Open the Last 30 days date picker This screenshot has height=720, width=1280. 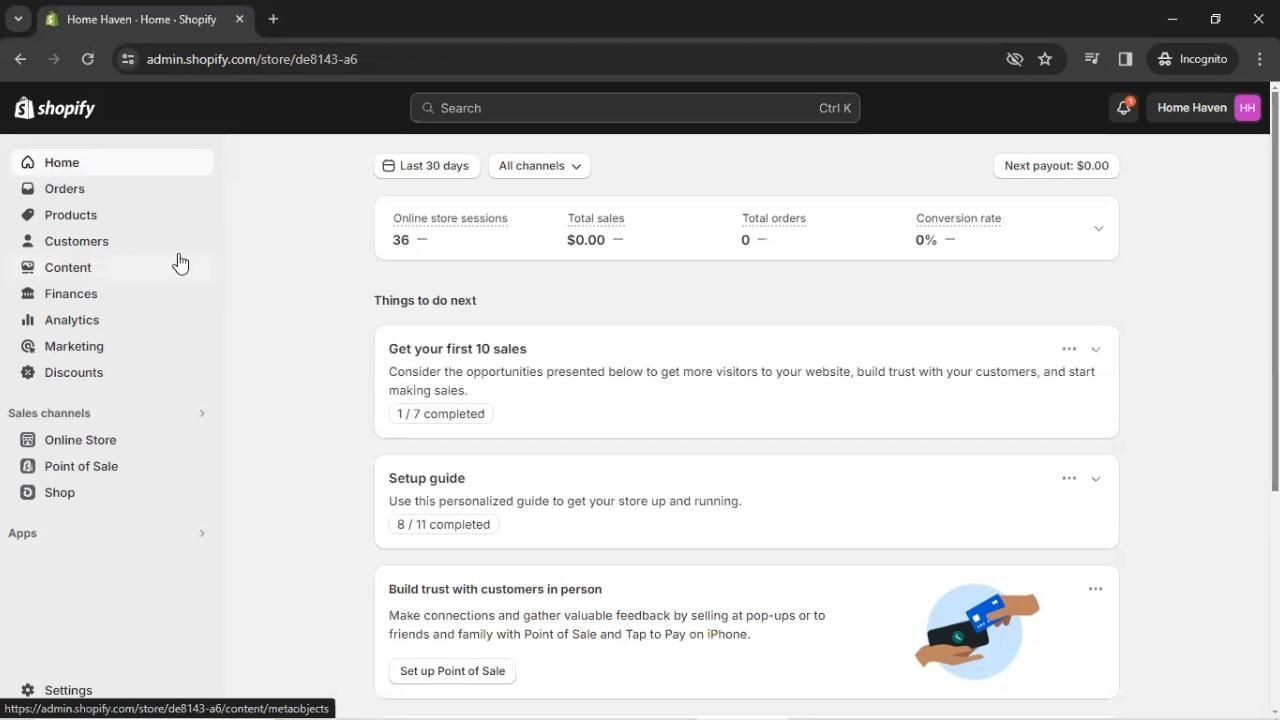point(426,166)
